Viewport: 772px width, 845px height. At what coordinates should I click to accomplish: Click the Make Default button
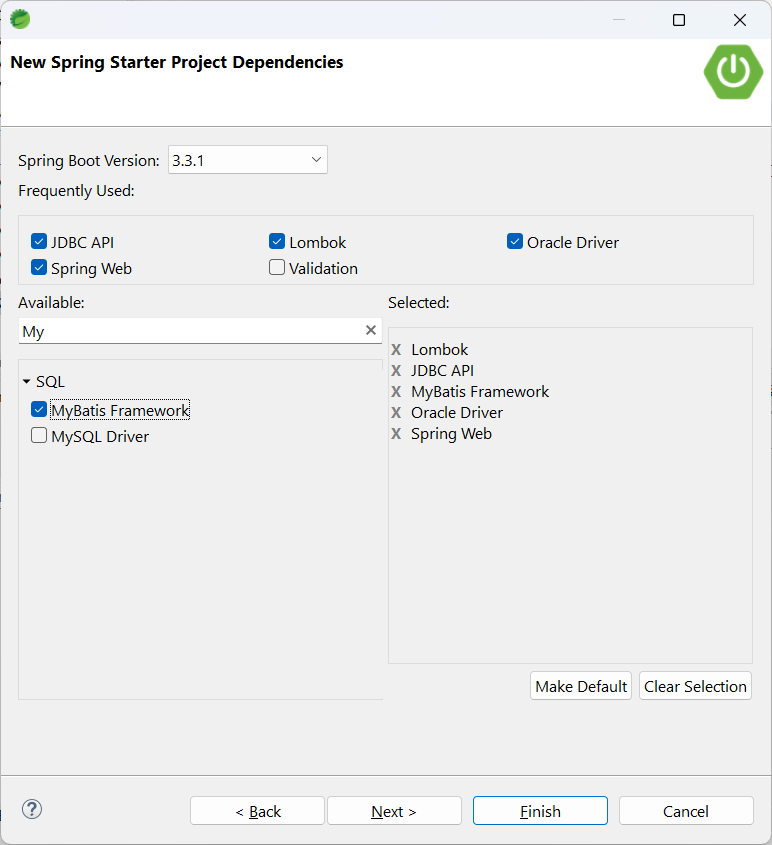tap(581, 686)
